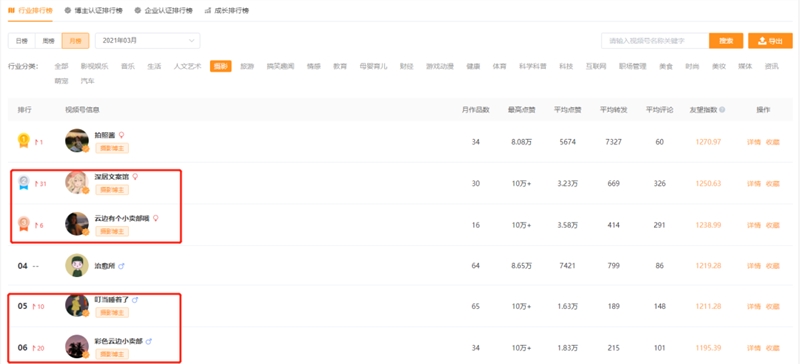Open 云边有个小卖部哦 avatar thumbnail
Viewport: 800px width, 364px height.
[77, 224]
